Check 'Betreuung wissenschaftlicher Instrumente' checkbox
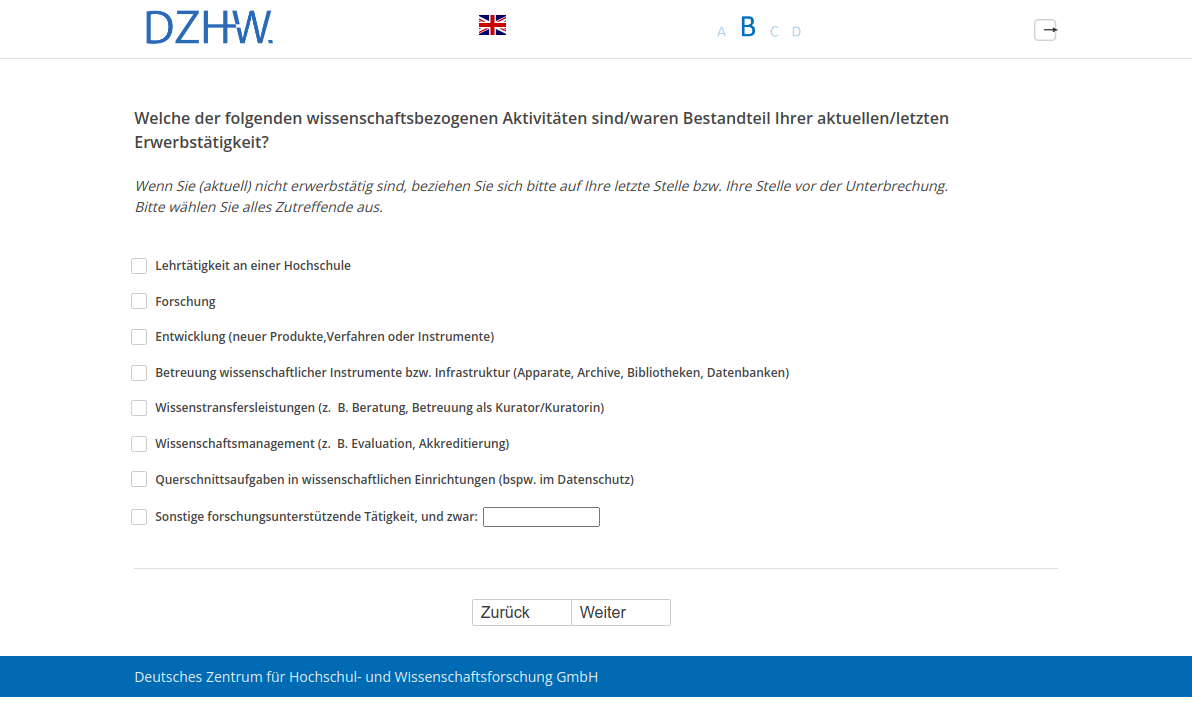 139,373
